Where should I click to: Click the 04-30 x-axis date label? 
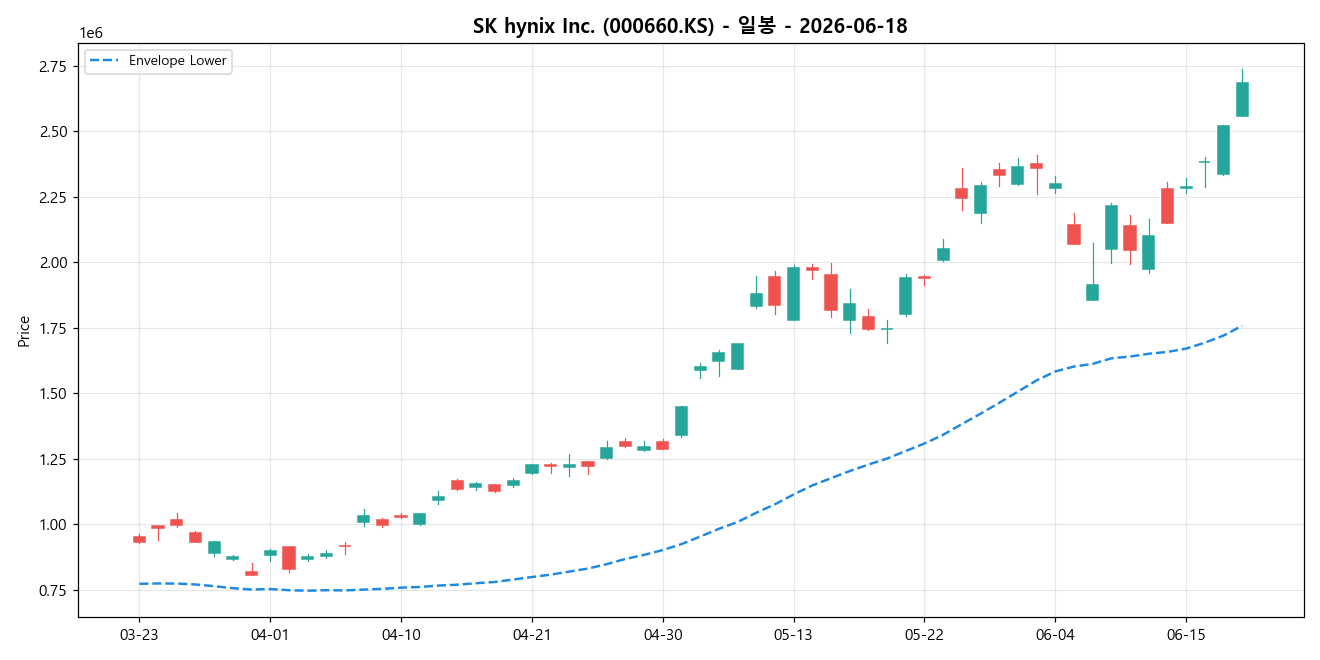(663, 635)
